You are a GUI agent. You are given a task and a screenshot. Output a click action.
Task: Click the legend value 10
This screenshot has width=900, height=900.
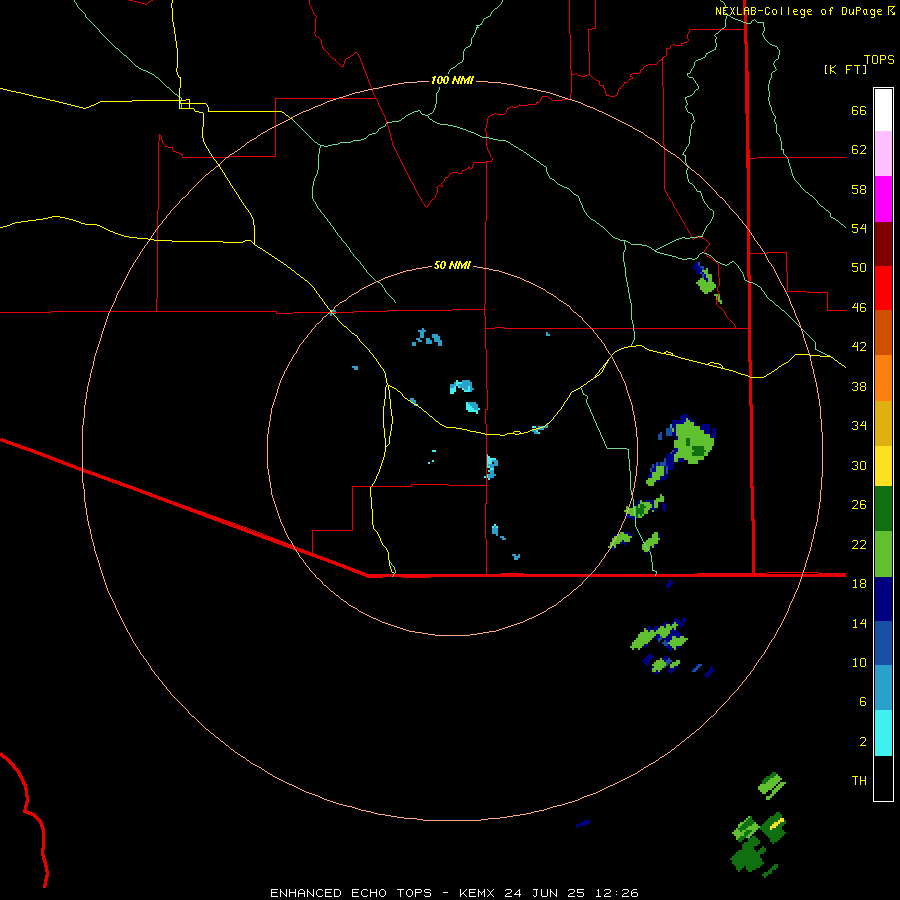859,662
